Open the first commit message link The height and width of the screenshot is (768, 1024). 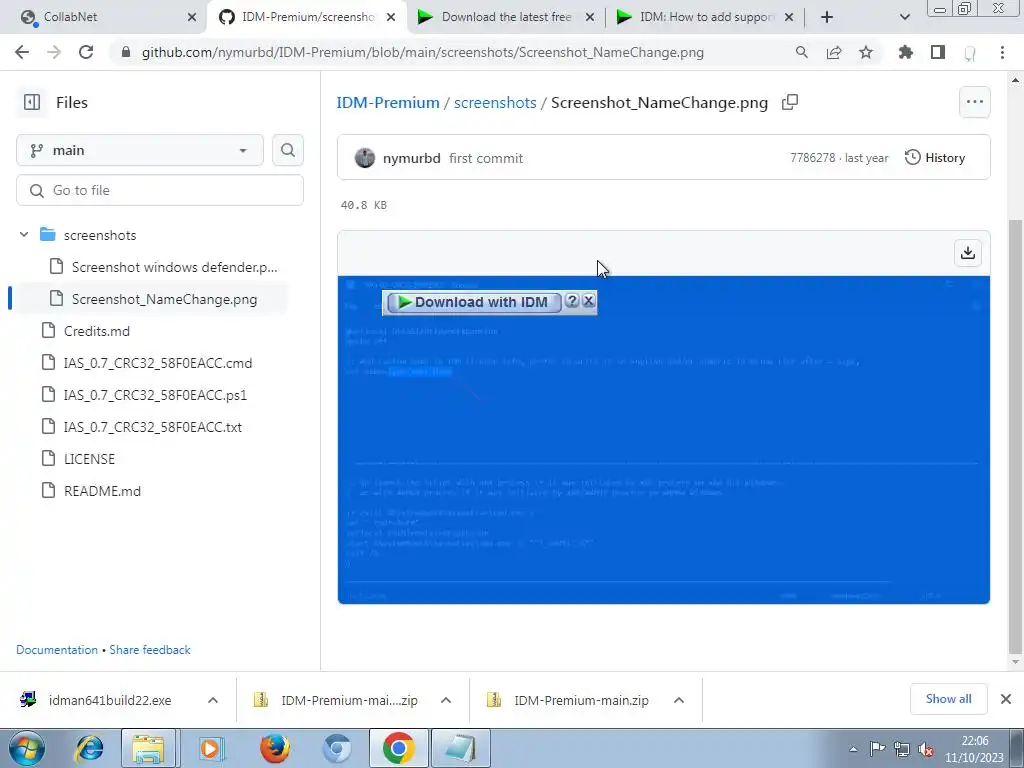(x=486, y=158)
